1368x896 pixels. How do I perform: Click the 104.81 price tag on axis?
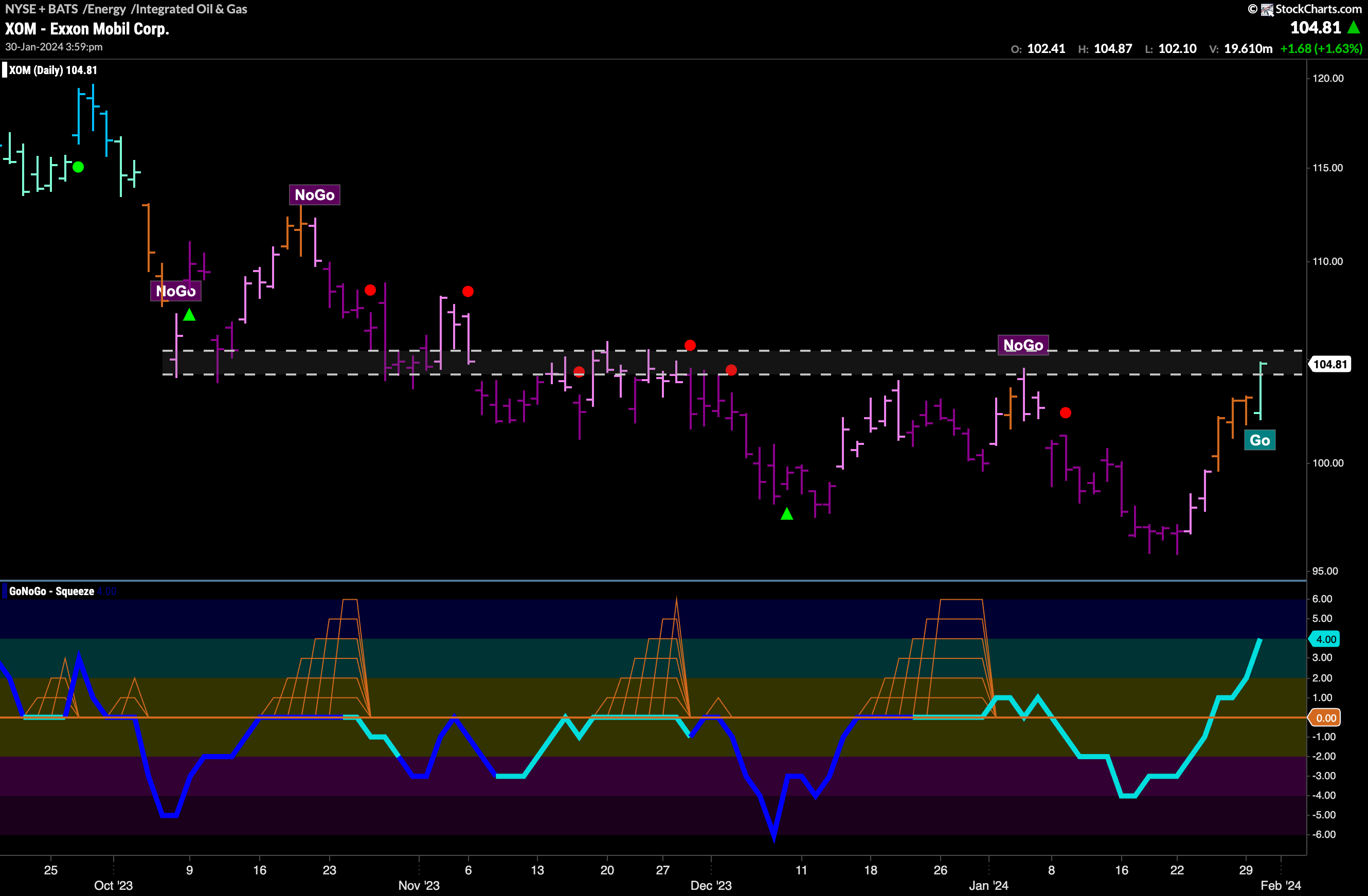[x=1329, y=364]
